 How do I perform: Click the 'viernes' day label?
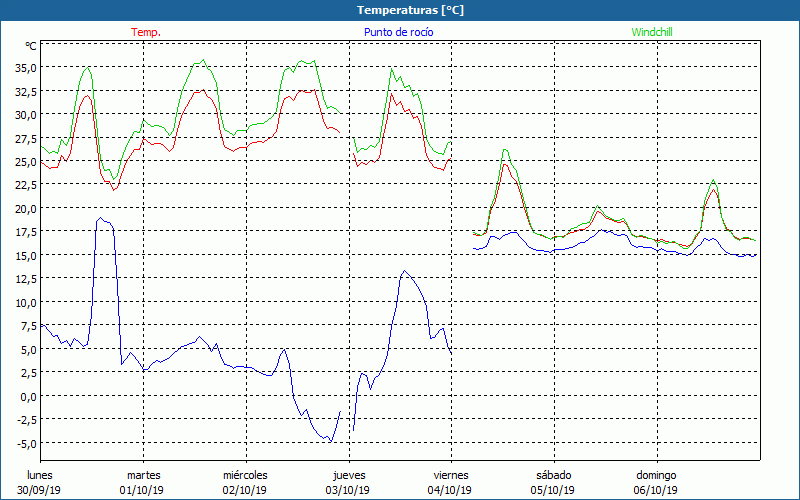451,475
